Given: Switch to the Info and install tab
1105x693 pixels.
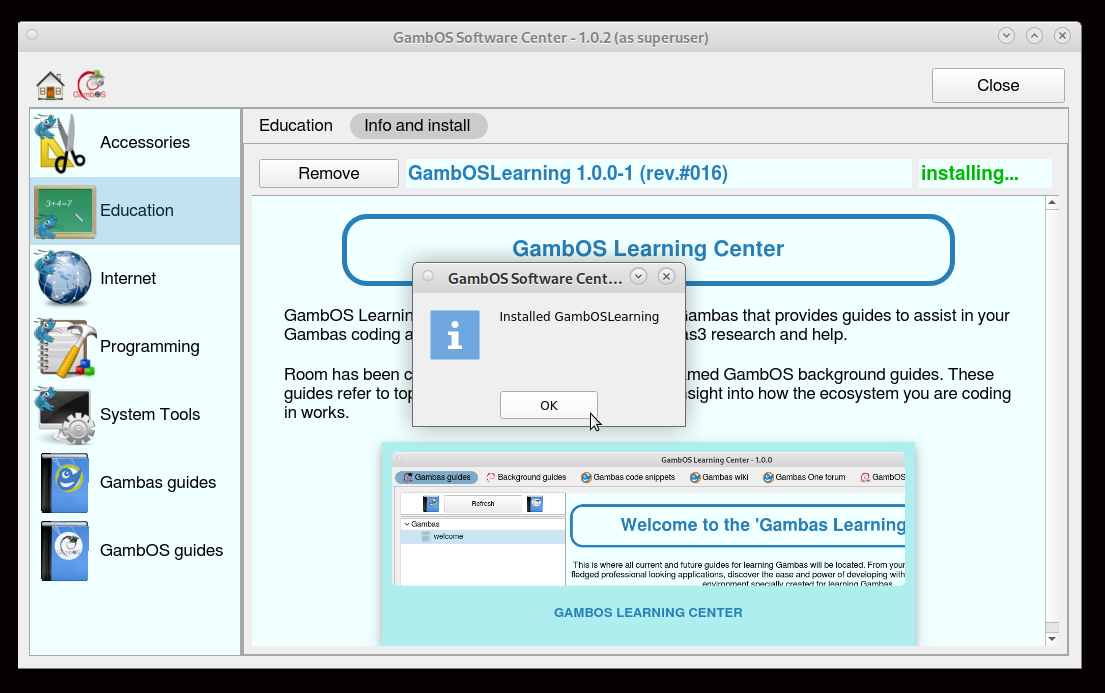Looking at the screenshot, I should (417, 125).
